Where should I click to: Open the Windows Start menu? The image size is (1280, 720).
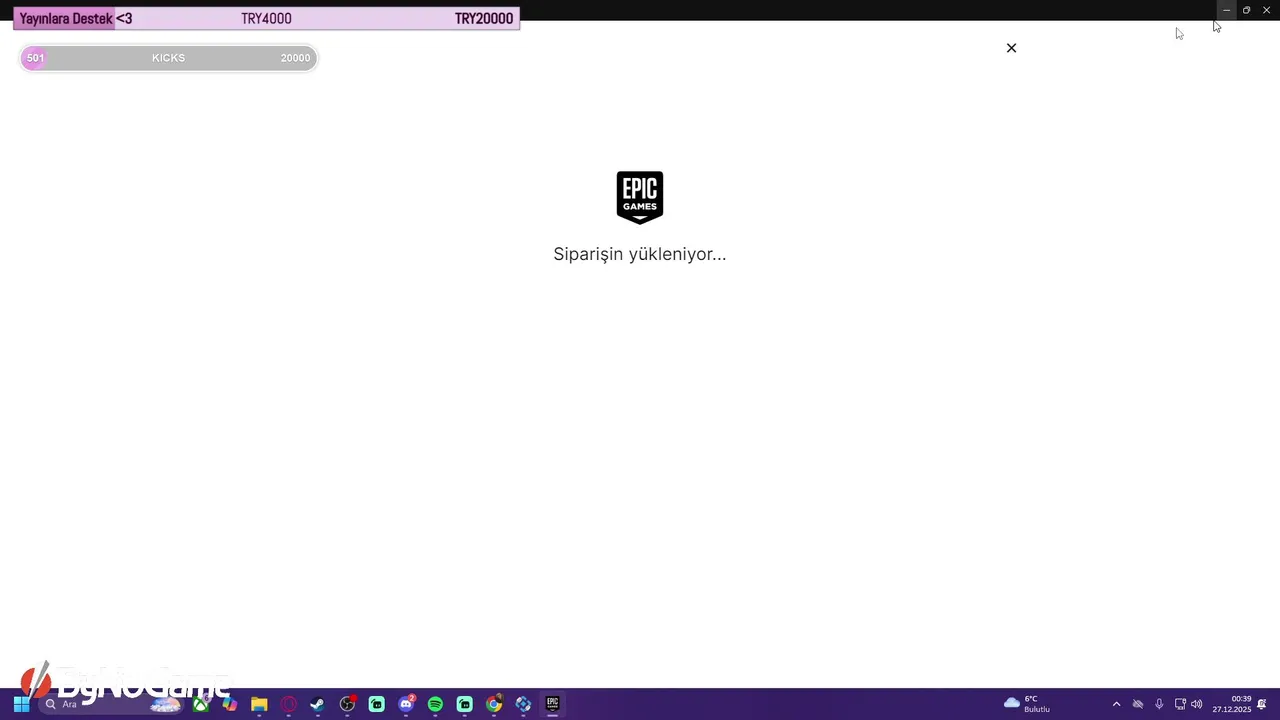click(x=21, y=704)
